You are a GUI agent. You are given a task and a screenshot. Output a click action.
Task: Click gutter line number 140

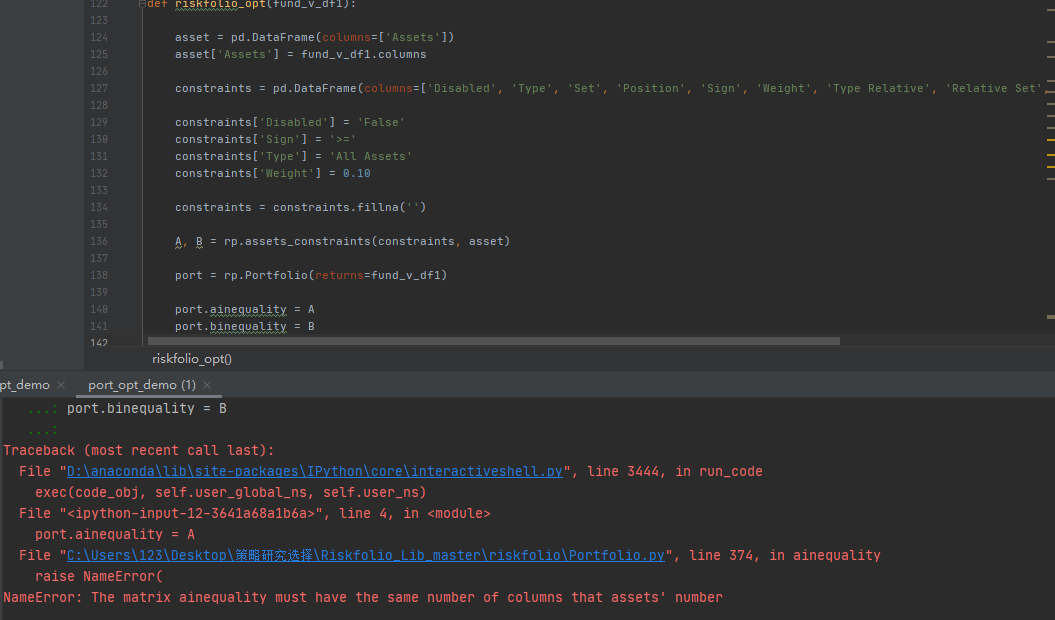(99, 309)
